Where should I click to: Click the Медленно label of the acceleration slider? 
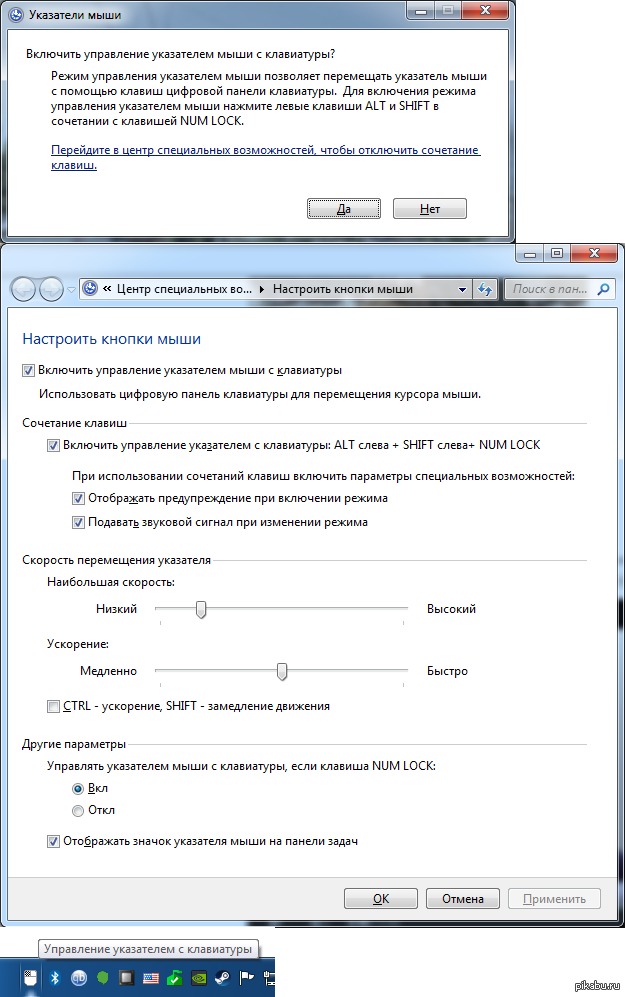coord(109,671)
